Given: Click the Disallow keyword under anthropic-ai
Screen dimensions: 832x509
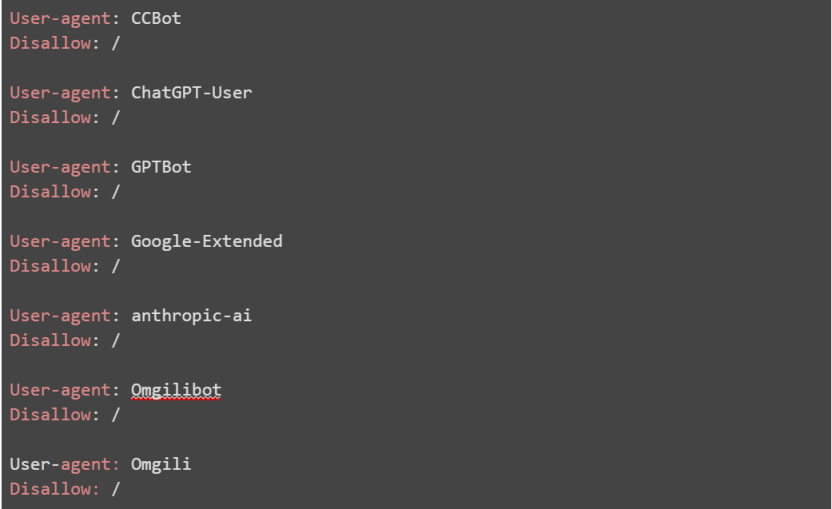Looking at the screenshot, I should pyautogui.click(x=50, y=340).
